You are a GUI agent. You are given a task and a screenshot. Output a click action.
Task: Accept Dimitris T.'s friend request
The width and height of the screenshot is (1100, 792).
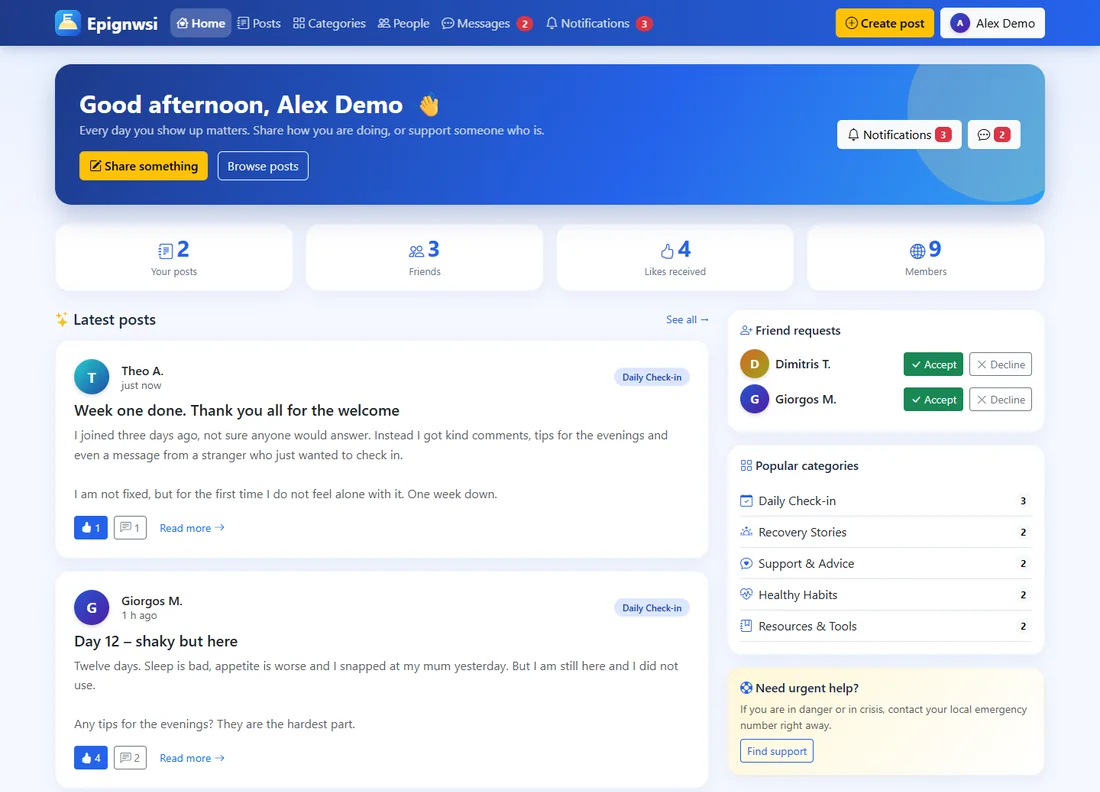[x=933, y=364]
